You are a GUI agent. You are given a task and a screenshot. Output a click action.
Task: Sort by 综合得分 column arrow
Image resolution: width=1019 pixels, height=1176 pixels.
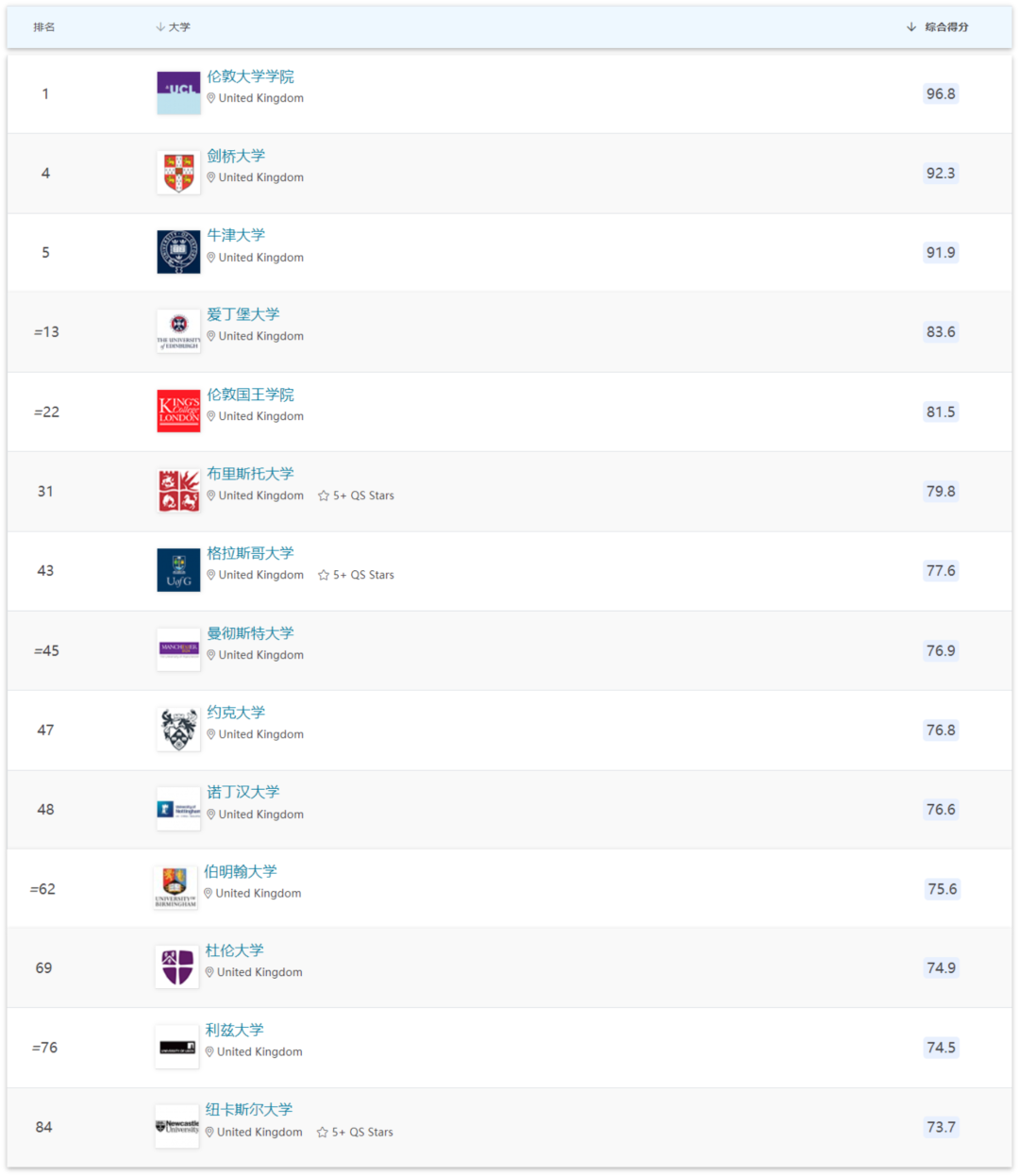(911, 27)
